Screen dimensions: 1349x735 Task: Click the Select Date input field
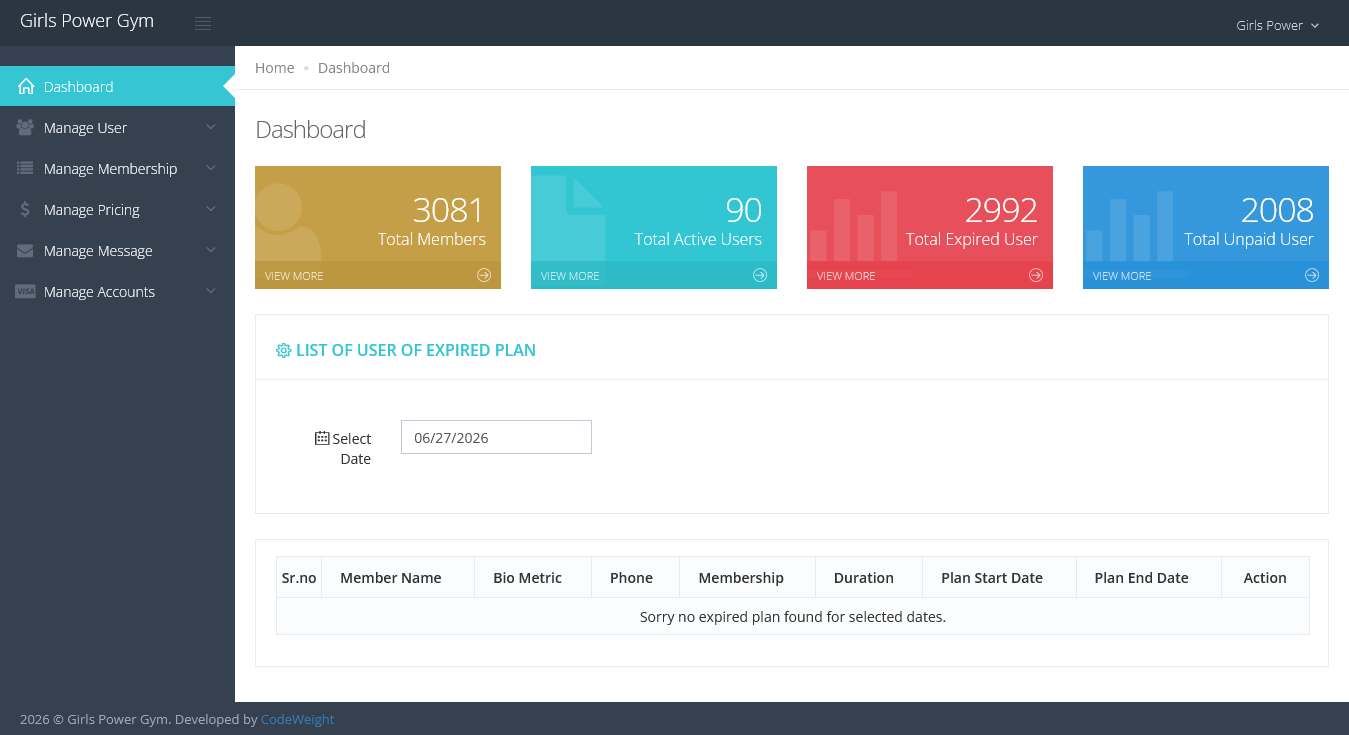(496, 437)
